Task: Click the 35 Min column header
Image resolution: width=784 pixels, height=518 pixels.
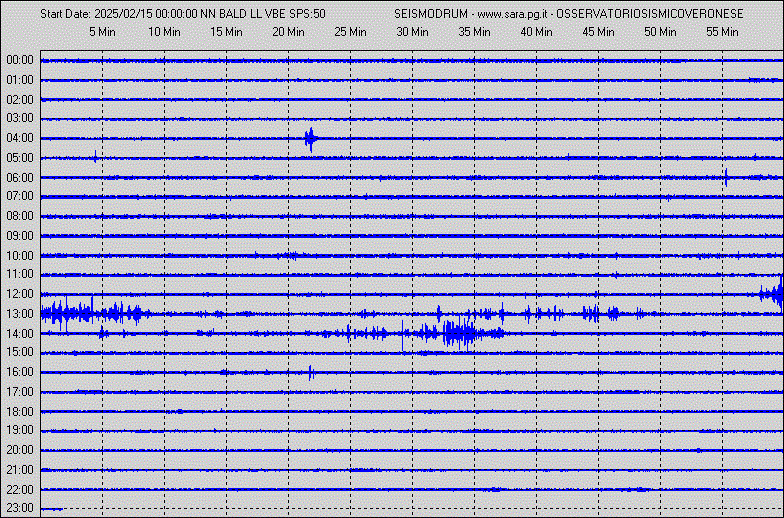Action: click(474, 32)
